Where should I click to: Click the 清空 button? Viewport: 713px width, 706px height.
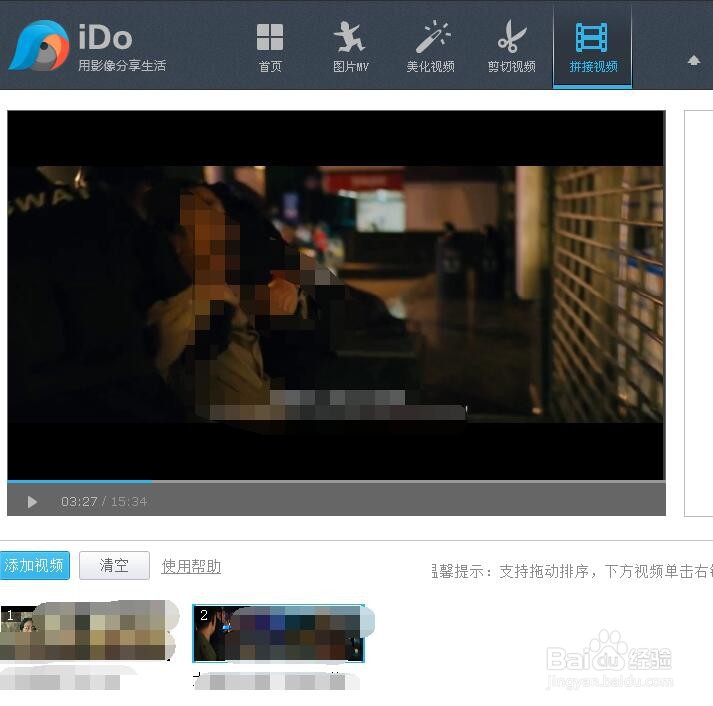tap(114, 566)
